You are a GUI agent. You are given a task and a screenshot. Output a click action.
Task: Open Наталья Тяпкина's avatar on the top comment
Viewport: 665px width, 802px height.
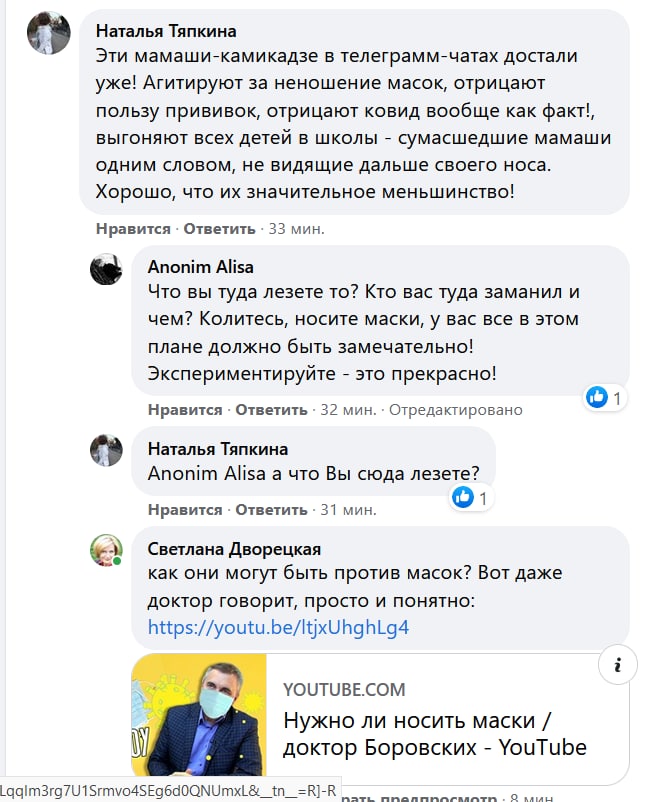[49, 33]
